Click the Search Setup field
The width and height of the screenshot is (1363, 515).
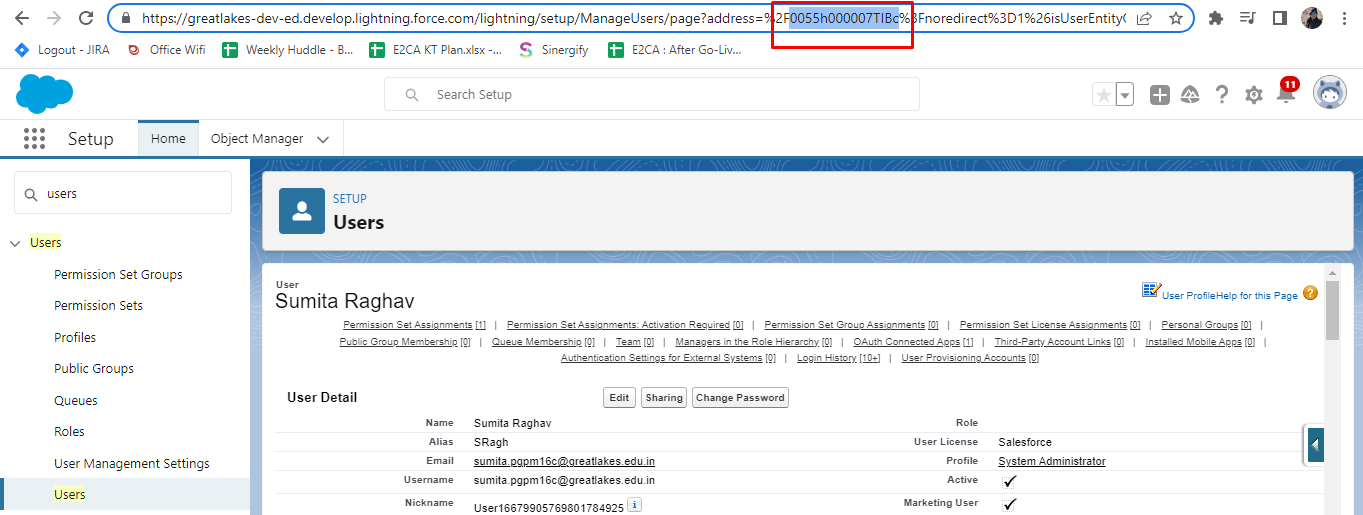[651, 94]
